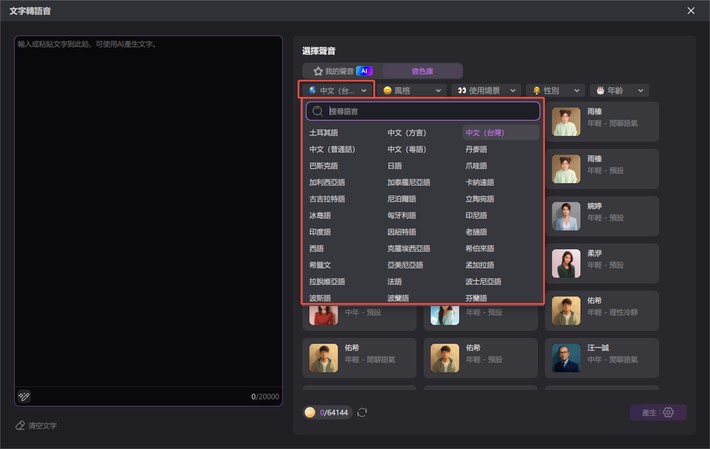Focus the 搜尋語言 search field
The image size is (710, 449).
tap(423, 111)
